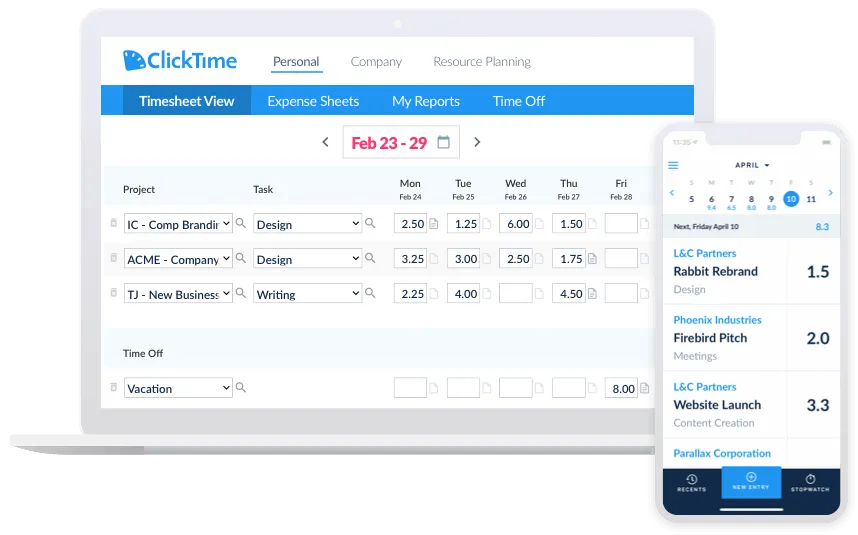The height and width of the screenshot is (535, 858).
Task: Tap New Entry button on phone
Action: (751, 482)
